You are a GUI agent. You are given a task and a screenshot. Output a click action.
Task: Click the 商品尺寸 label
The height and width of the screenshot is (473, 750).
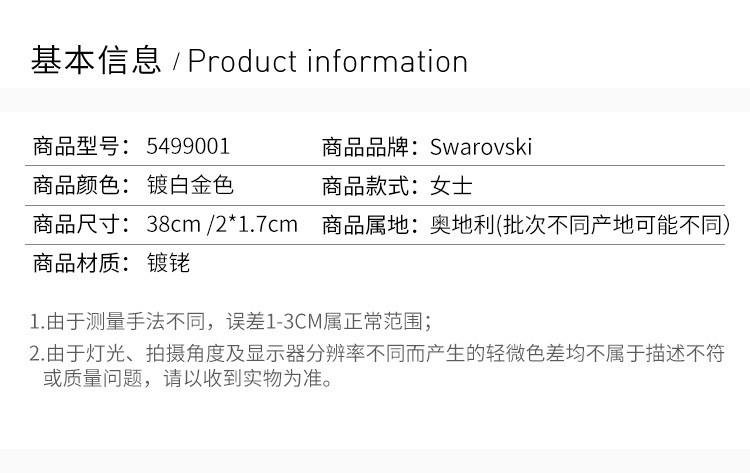coord(80,224)
